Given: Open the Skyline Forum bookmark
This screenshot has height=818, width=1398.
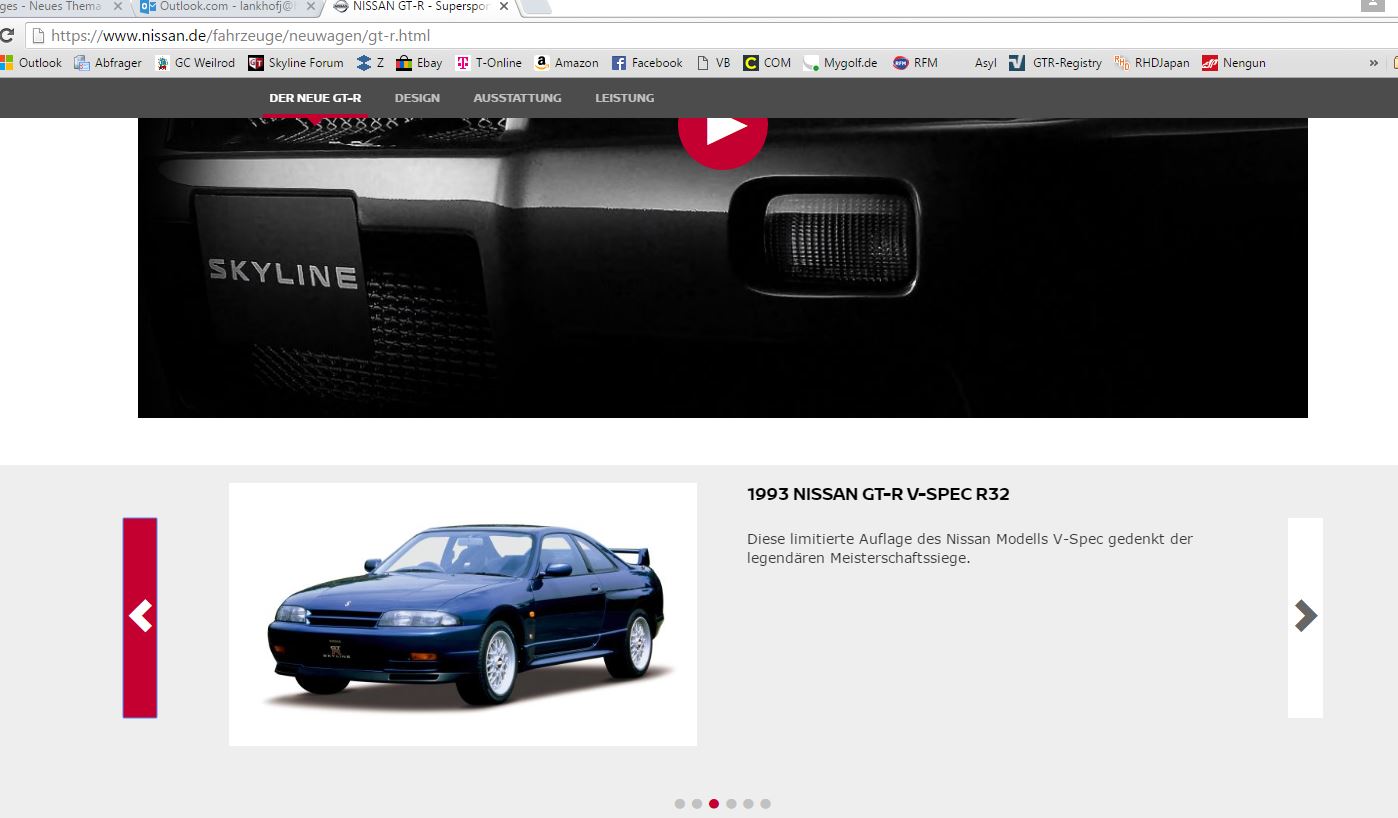Looking at the screenshot, I should click(x=296, y=62).
